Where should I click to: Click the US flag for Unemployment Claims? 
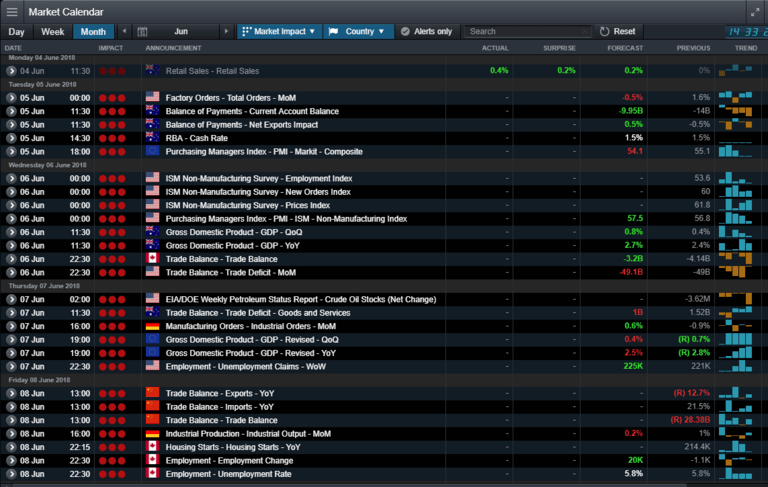pyautogui.click(x=152, y=365)
